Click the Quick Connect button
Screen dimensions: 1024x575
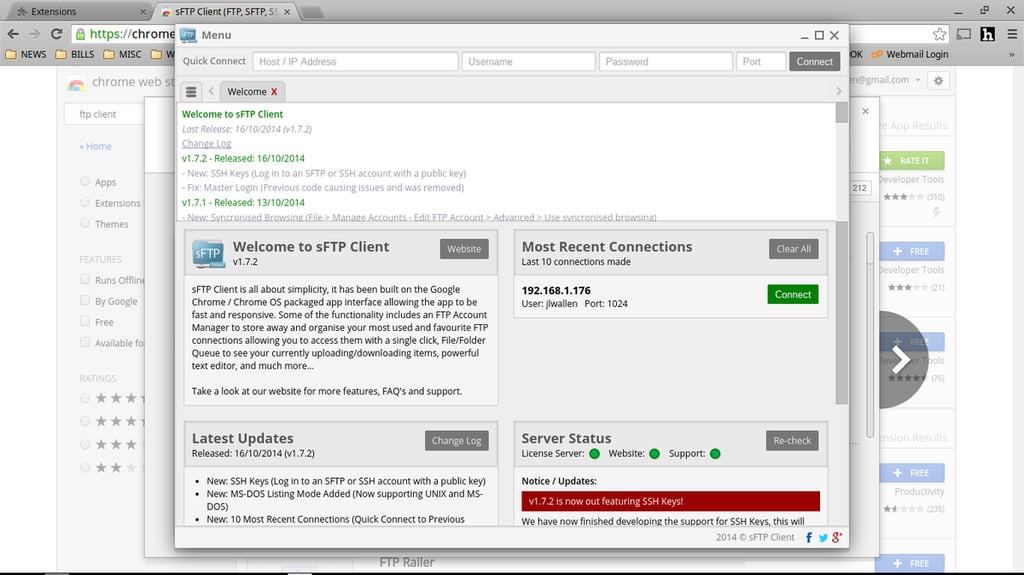coord(814,61)
